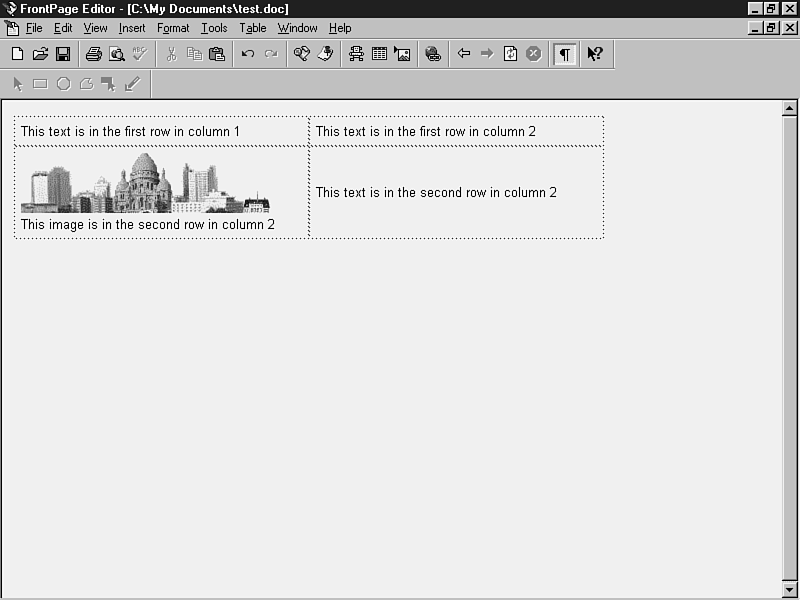Run the spelling check icon
The image size is (800, 600).
coord(139,54)
